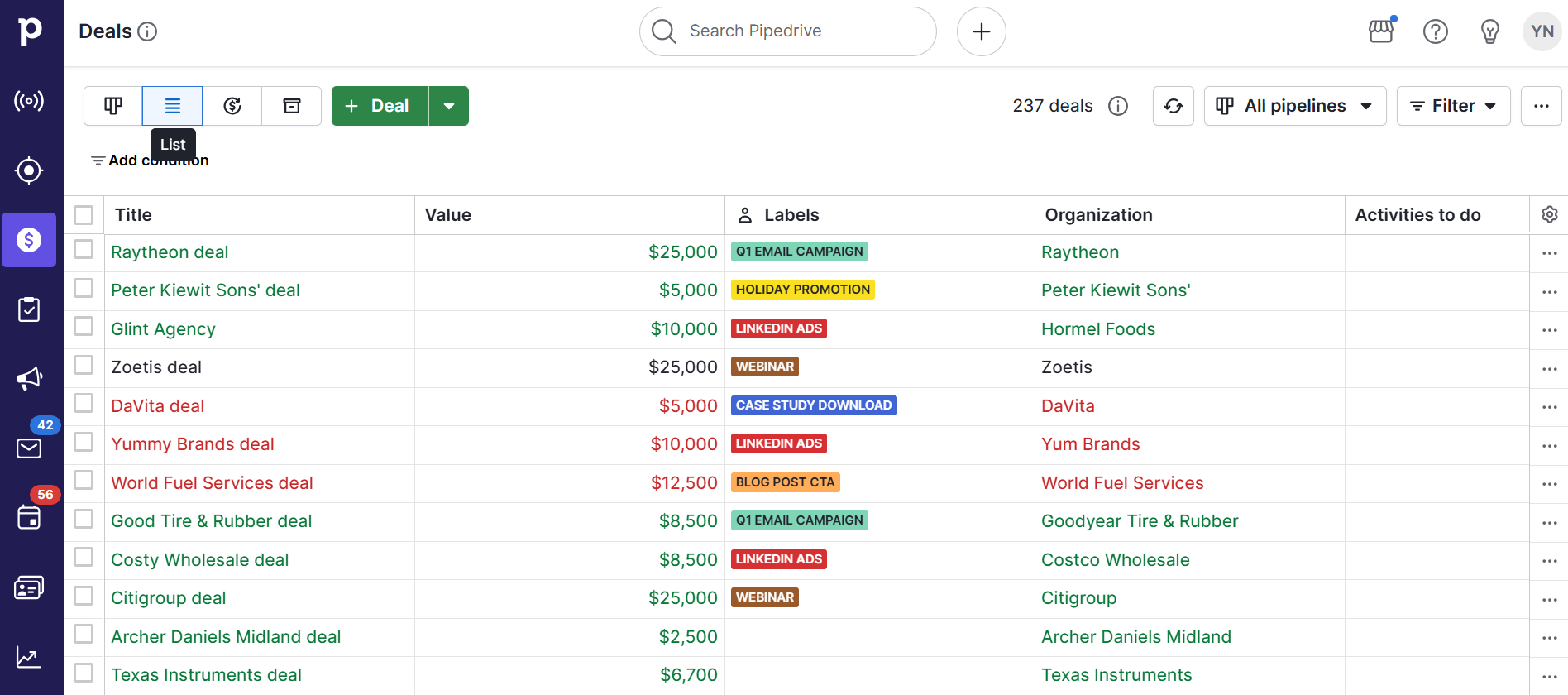Screen dimensions: 1568x695
Task: Open Campaigns megaphone icon in sidebar
Action: [x=29, y=379]
